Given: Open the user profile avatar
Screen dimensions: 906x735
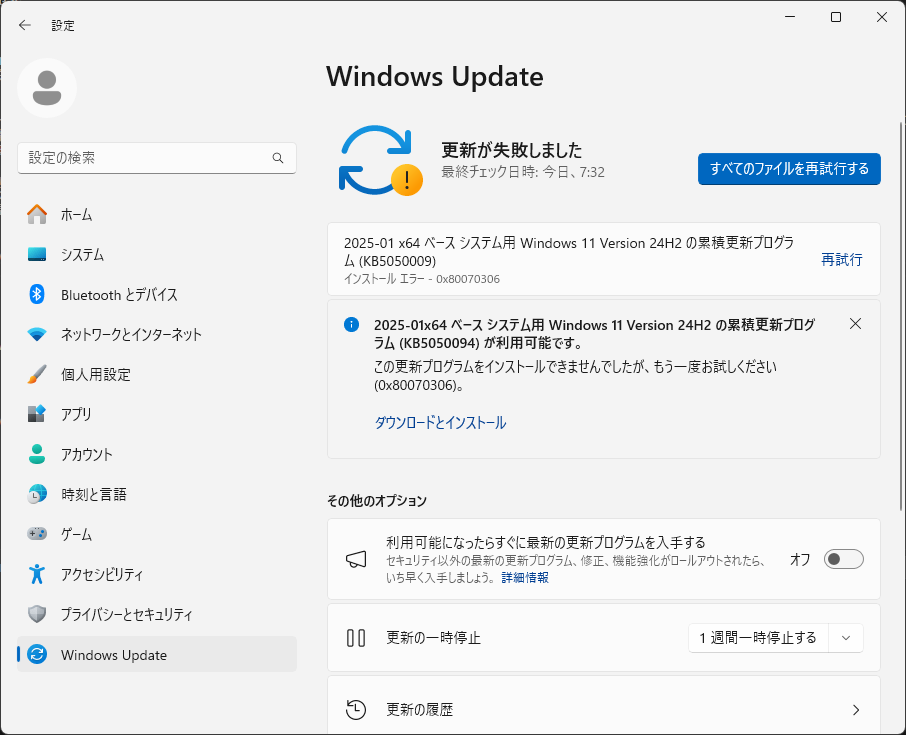Looking at the screenshot, I should click(47, 88).
